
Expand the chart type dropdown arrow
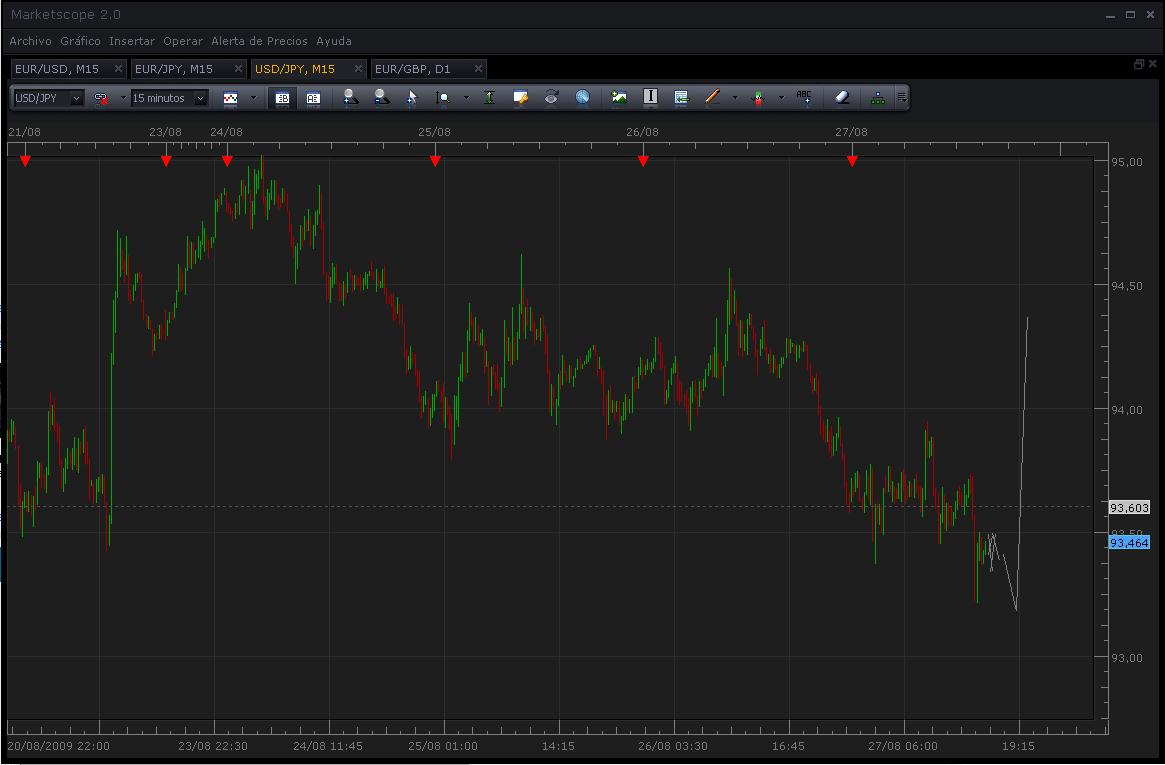pos(253,98)
